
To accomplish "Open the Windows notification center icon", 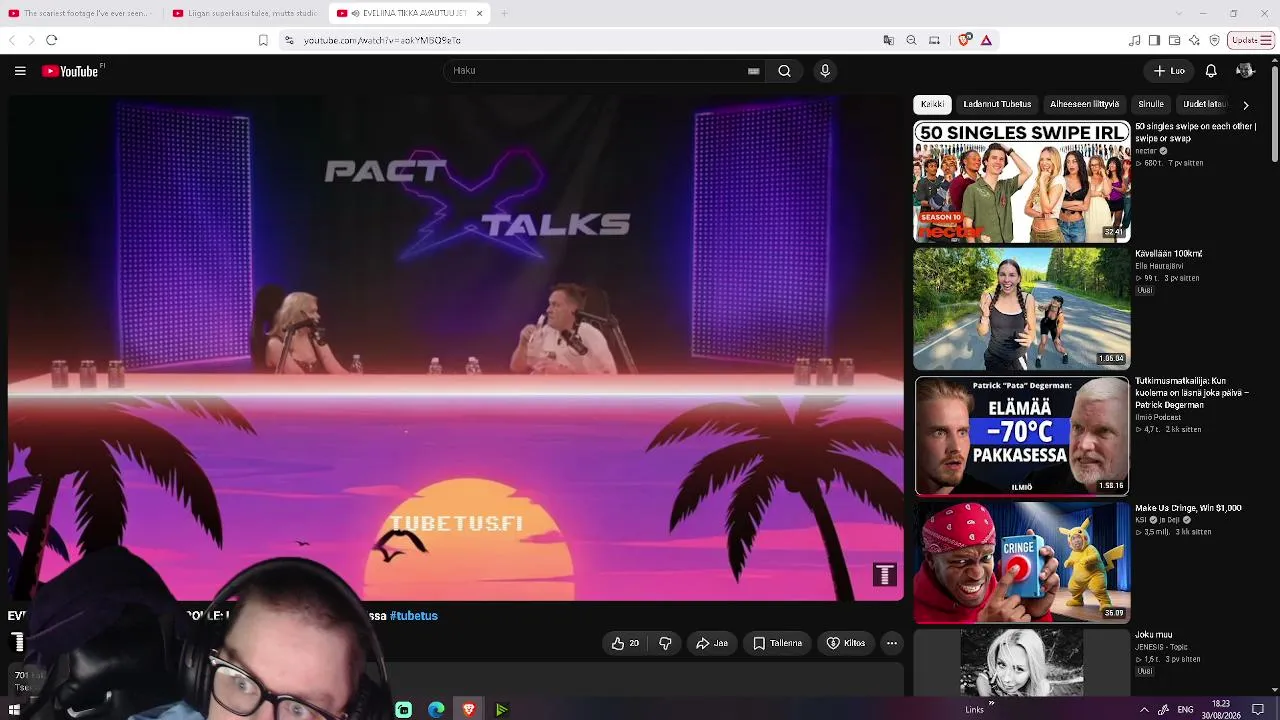I will coord(1258,710).
